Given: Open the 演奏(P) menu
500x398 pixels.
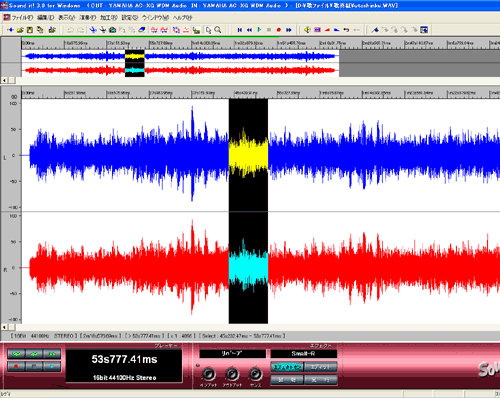Looking at the screenshot, I should click(88, 18).
